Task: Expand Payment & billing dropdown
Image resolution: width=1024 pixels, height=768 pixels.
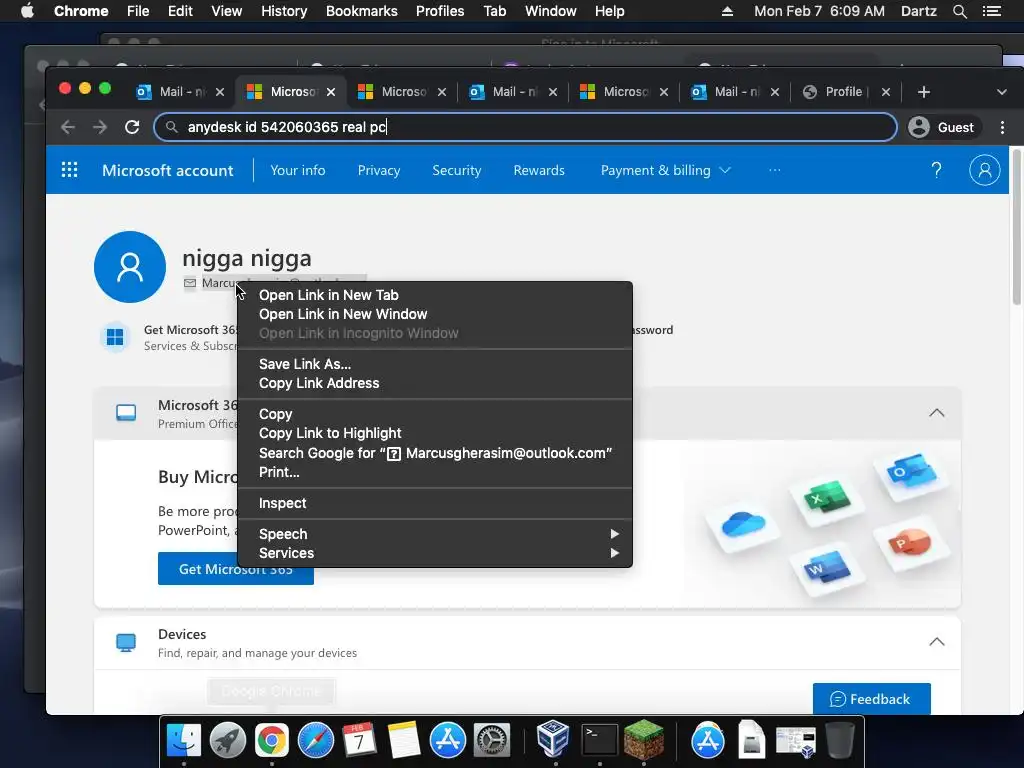Action: tap(665, 170)
